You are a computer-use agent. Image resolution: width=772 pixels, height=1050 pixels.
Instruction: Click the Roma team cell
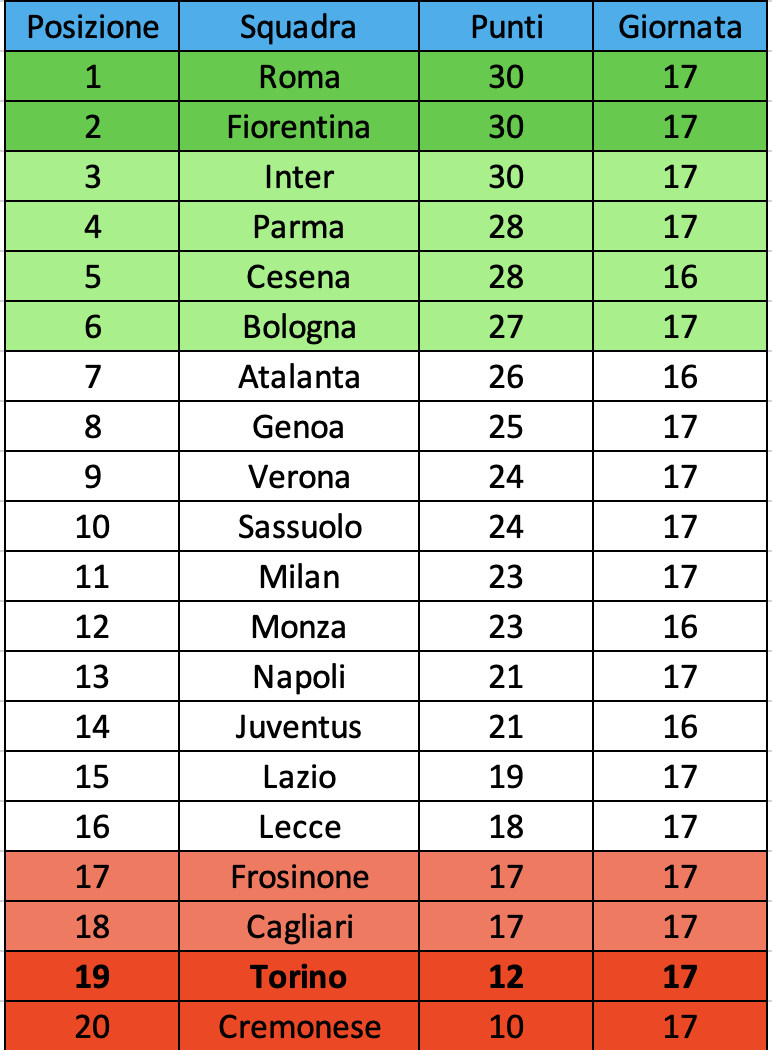click(298, 77)
